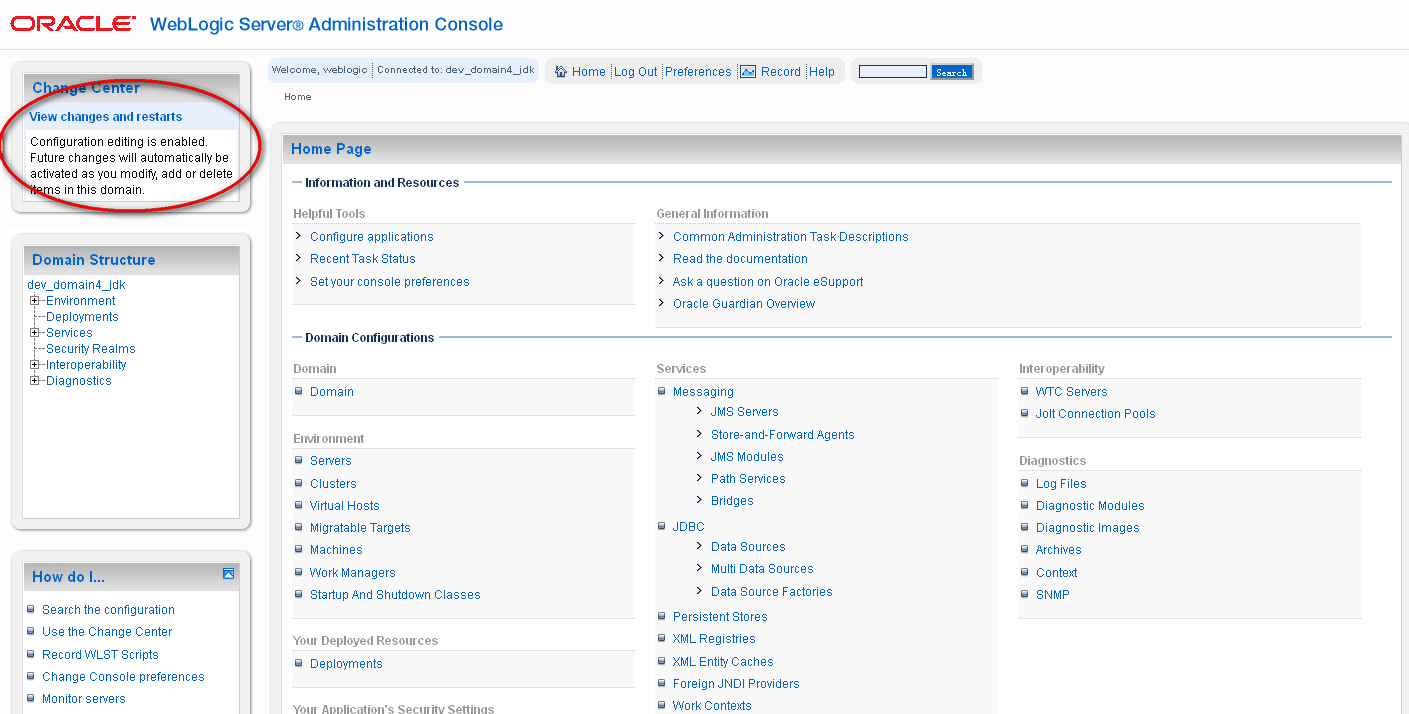
Task: Click Log Out in top toolbar
Action: [636, 72]
